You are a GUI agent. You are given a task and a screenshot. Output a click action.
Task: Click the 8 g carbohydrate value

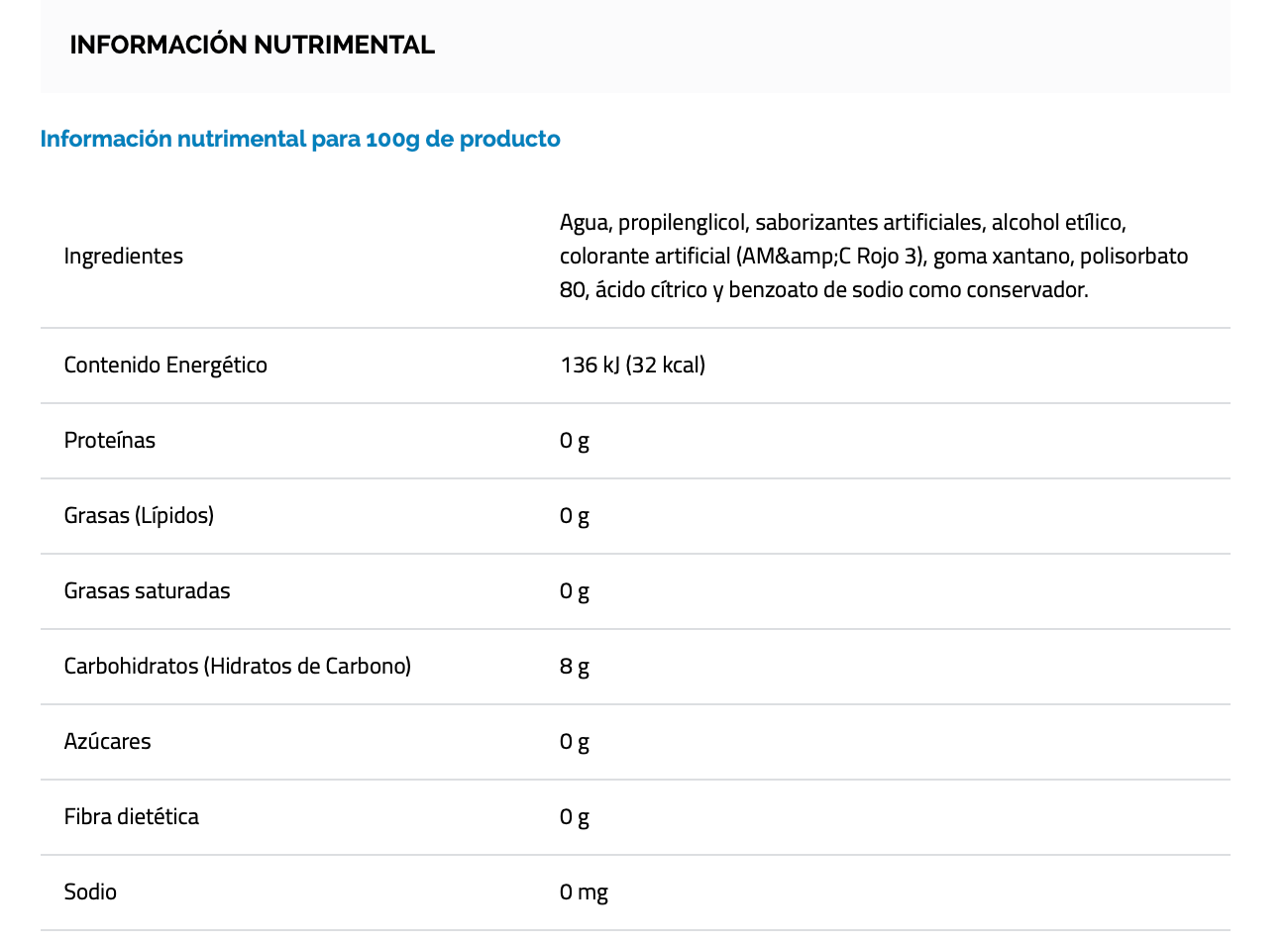575,666
